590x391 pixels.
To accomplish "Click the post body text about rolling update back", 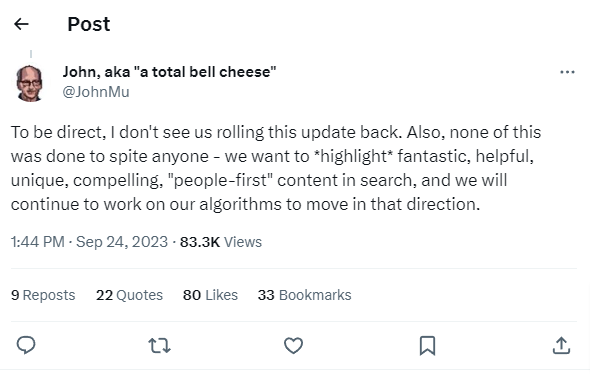I will (x=276, y=168).
